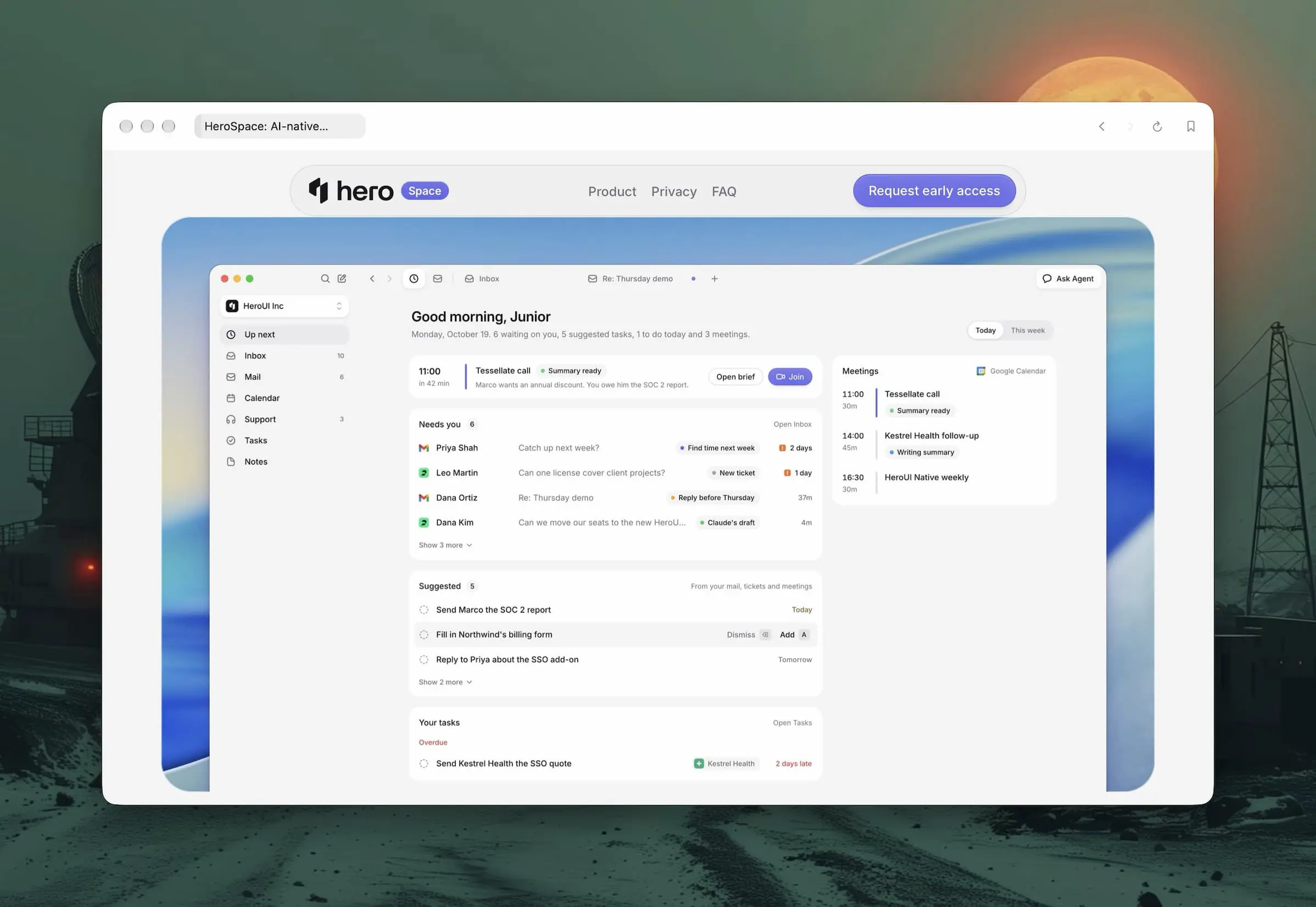Click the hero logo mark
1316x907 pixels.
(x=319, y=190)
